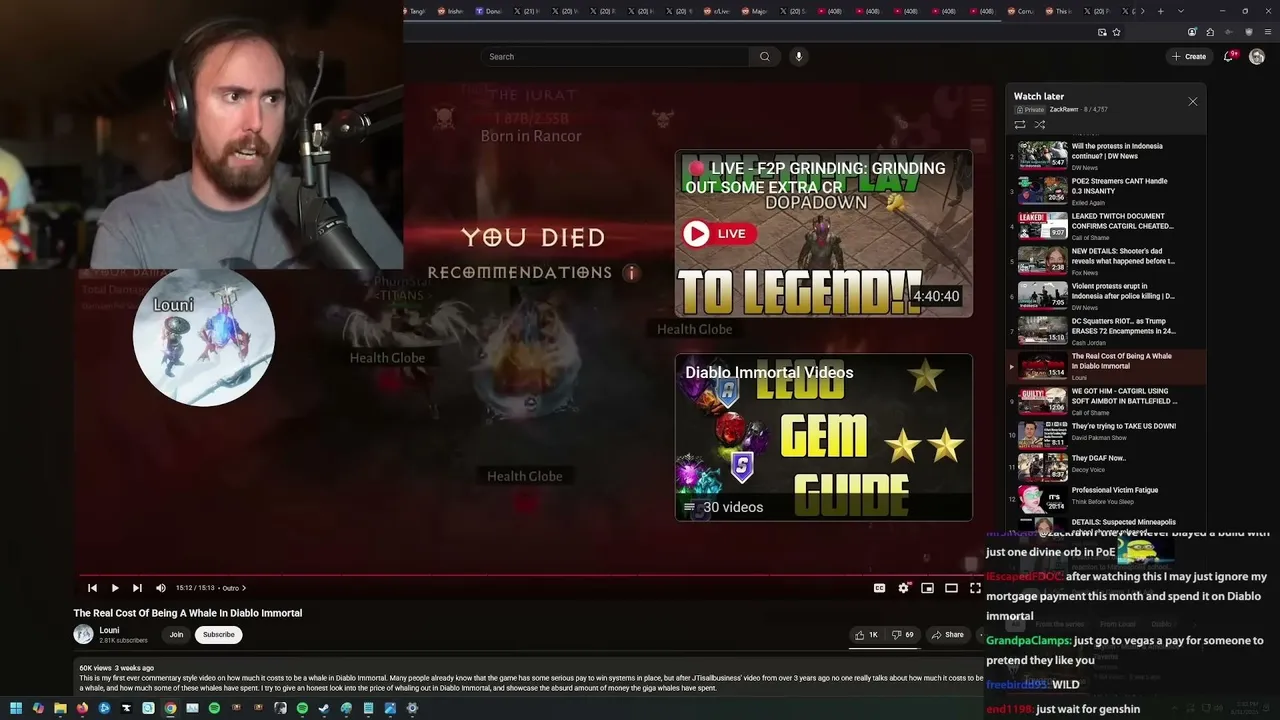This screenshot has height=720, width=1280.
Task: Toggle loop playlist in Watch later panel
Action: [1020, 125]
